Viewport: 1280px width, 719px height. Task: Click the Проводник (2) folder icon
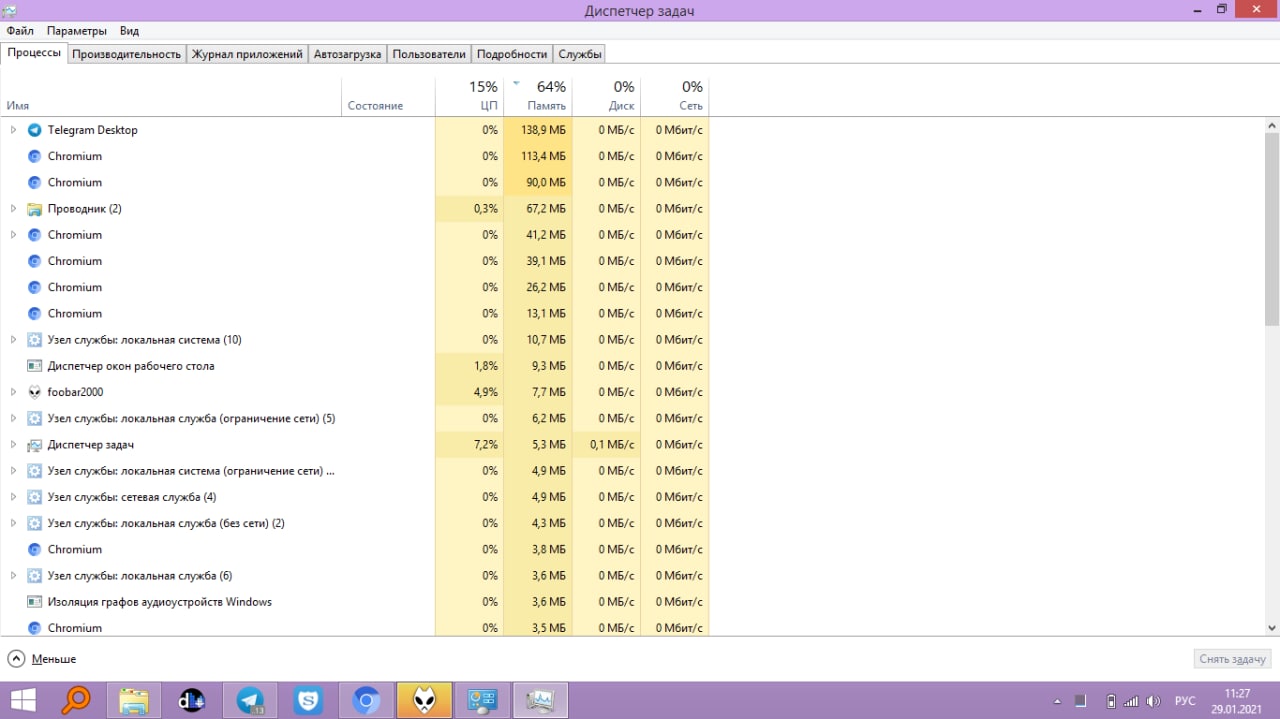[35, 209]
